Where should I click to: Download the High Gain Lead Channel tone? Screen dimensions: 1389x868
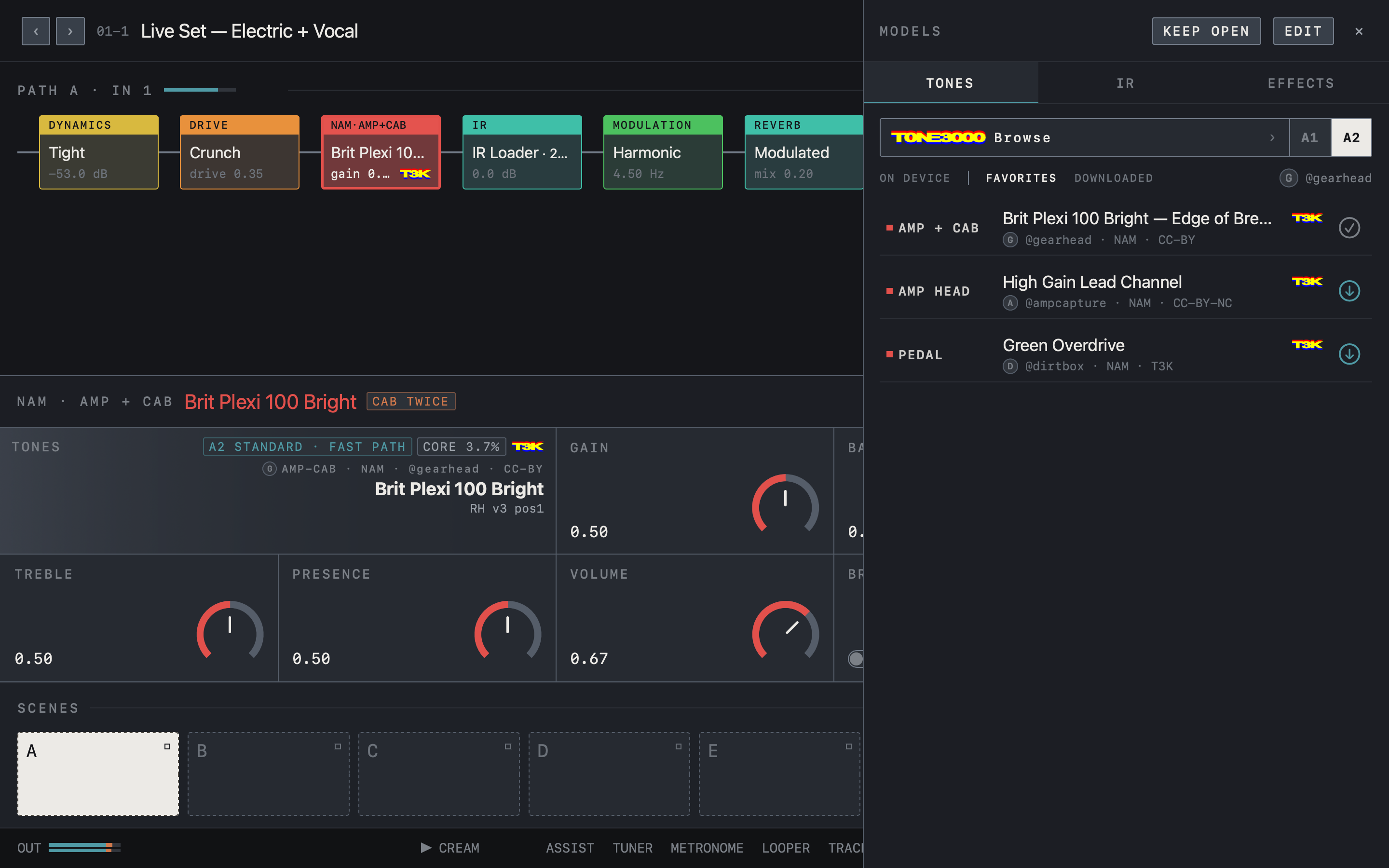click(1349, 290)
